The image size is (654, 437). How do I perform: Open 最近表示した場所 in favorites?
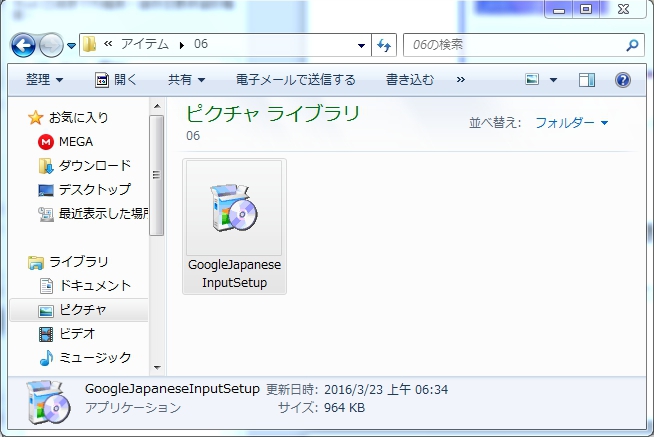pos(103,213)
